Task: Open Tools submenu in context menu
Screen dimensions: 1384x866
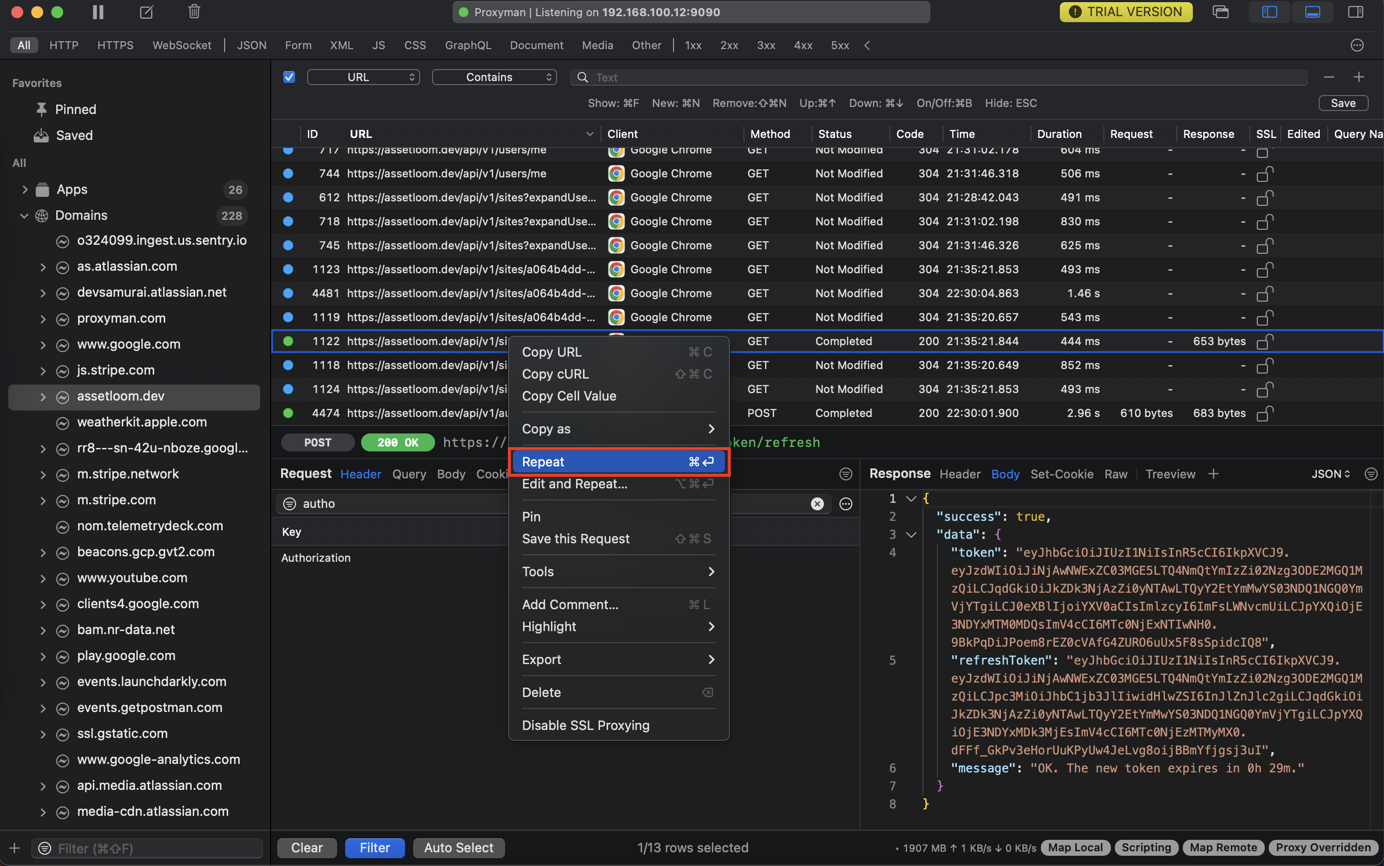Action: [x=618, y=572]
